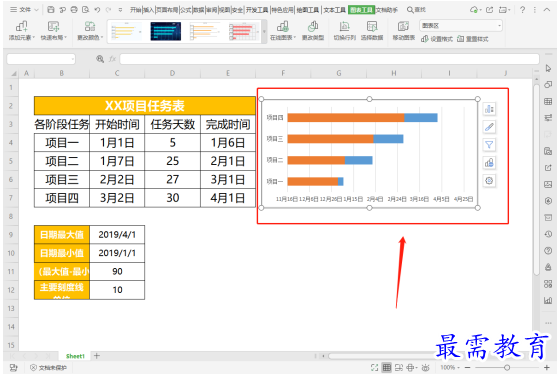Image resolution: width=557 pixels, height=378 pixels.
Task: Click the Switch Row/Column icon
Action: click(344, 31)
